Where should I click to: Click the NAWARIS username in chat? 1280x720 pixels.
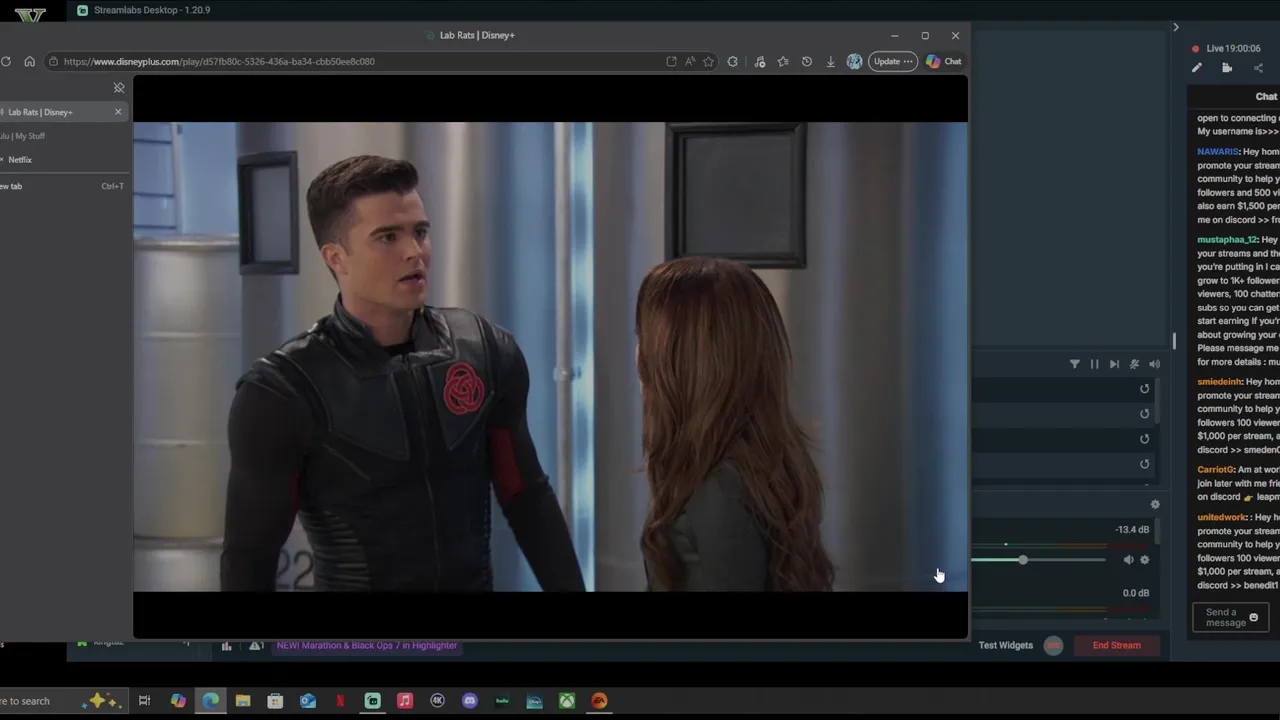(x=1218, y=152)
